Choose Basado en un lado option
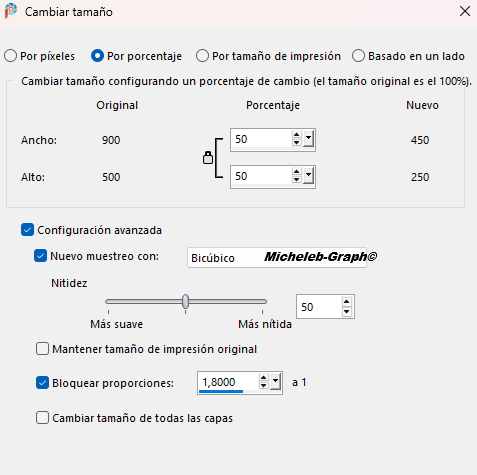 pos(358,56)
